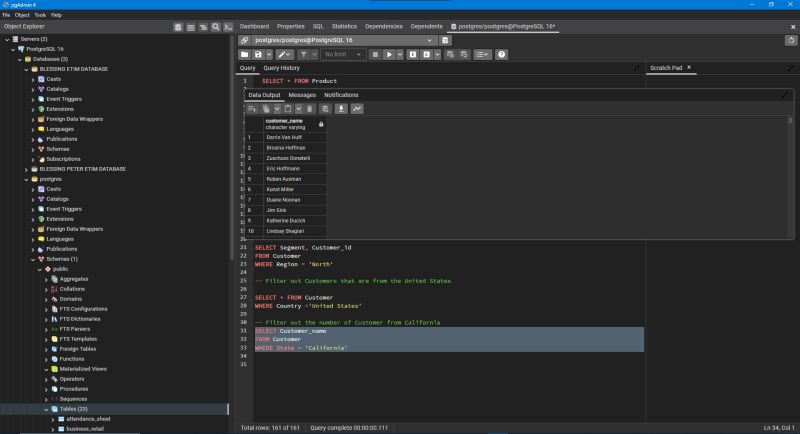The height and width of the screenshot is (434, 800).
Task: Open the PSQL Tool terminal icon
Action: [229, 26]
